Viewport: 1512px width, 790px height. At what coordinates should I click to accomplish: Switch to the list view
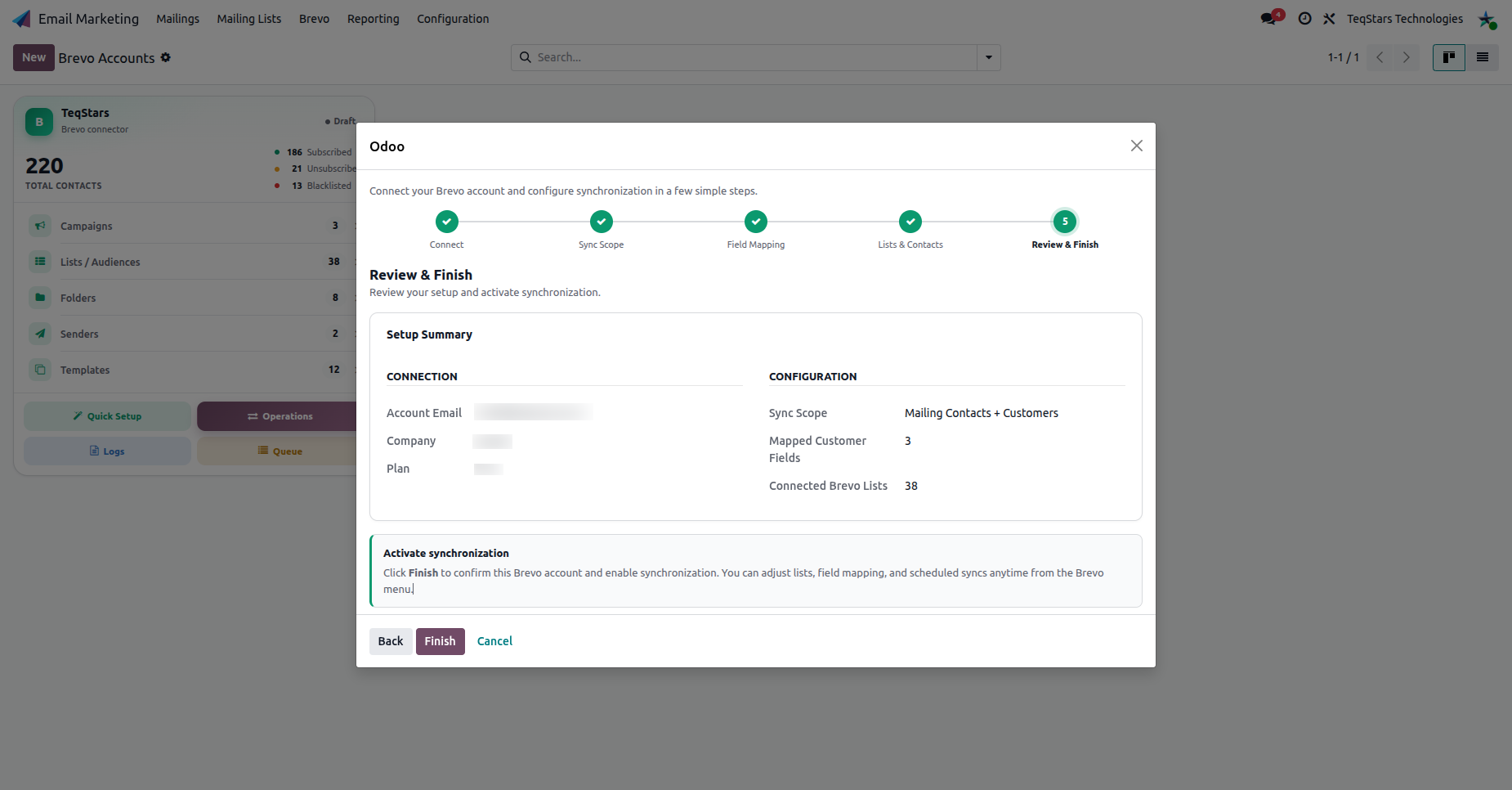[x=1483, y=57]
